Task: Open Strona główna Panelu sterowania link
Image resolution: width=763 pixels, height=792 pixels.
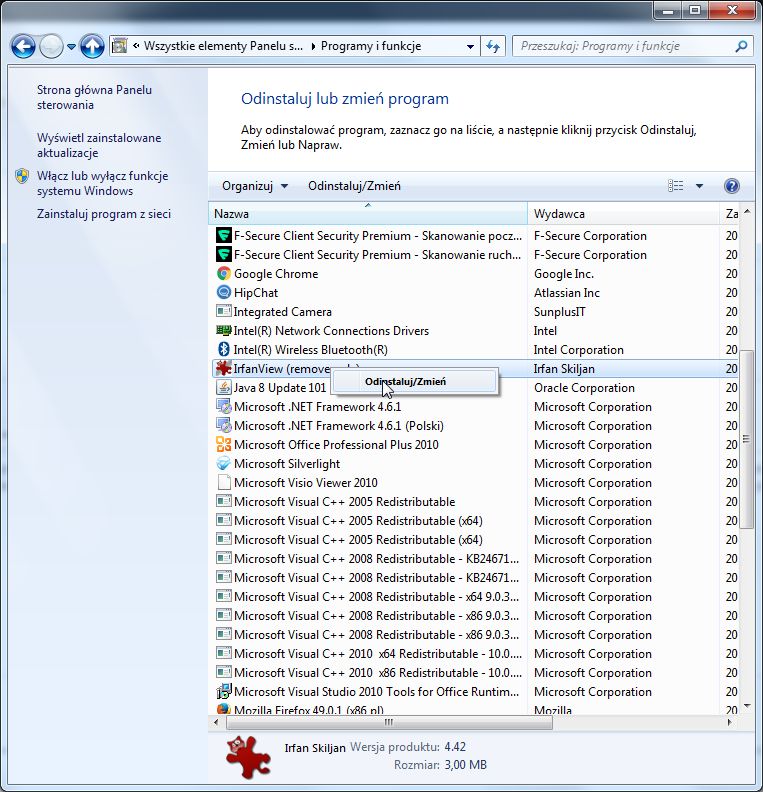Action: click(94, 97)
